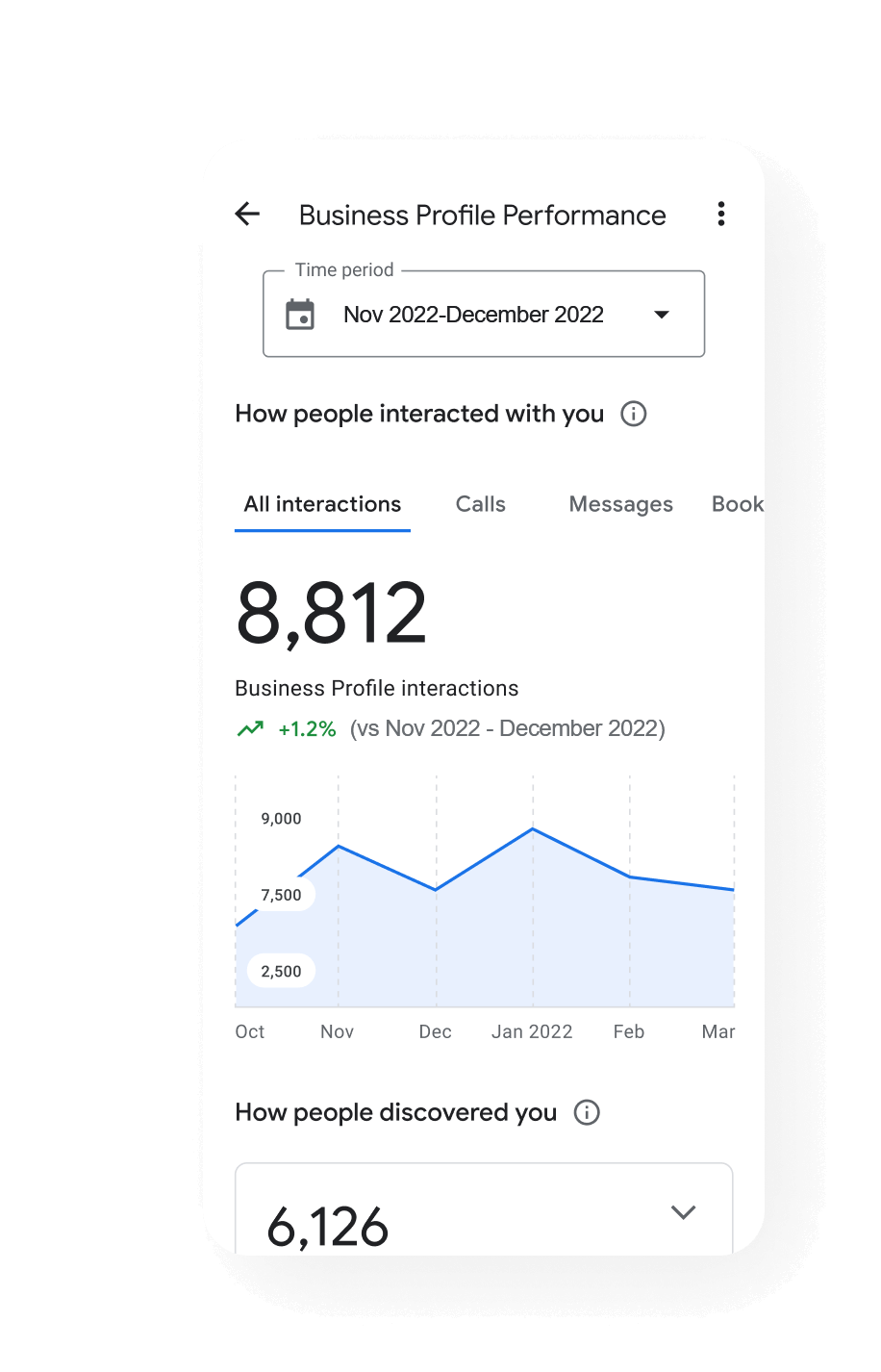Open the info tooltip for interactions section

coord(633,414)
